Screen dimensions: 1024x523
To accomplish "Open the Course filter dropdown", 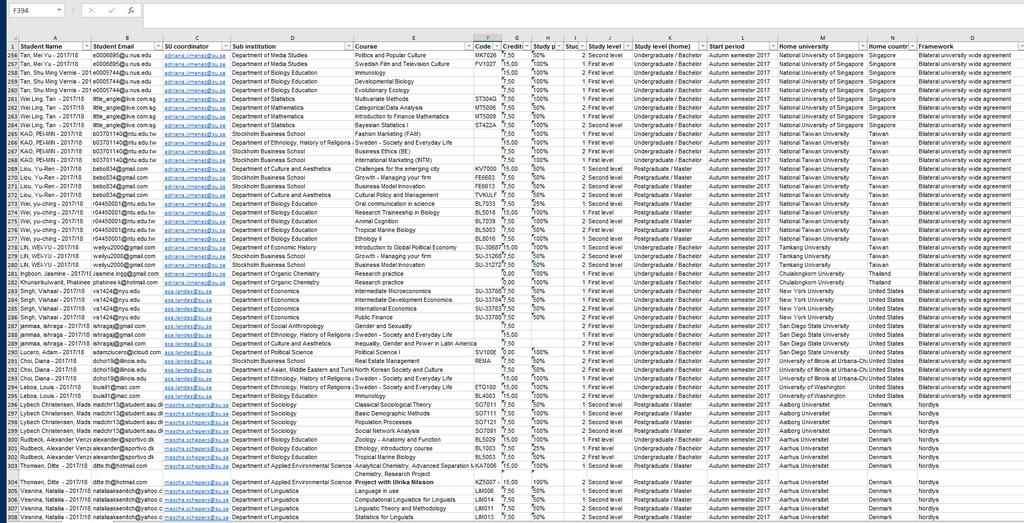I will tap(468, 47).
